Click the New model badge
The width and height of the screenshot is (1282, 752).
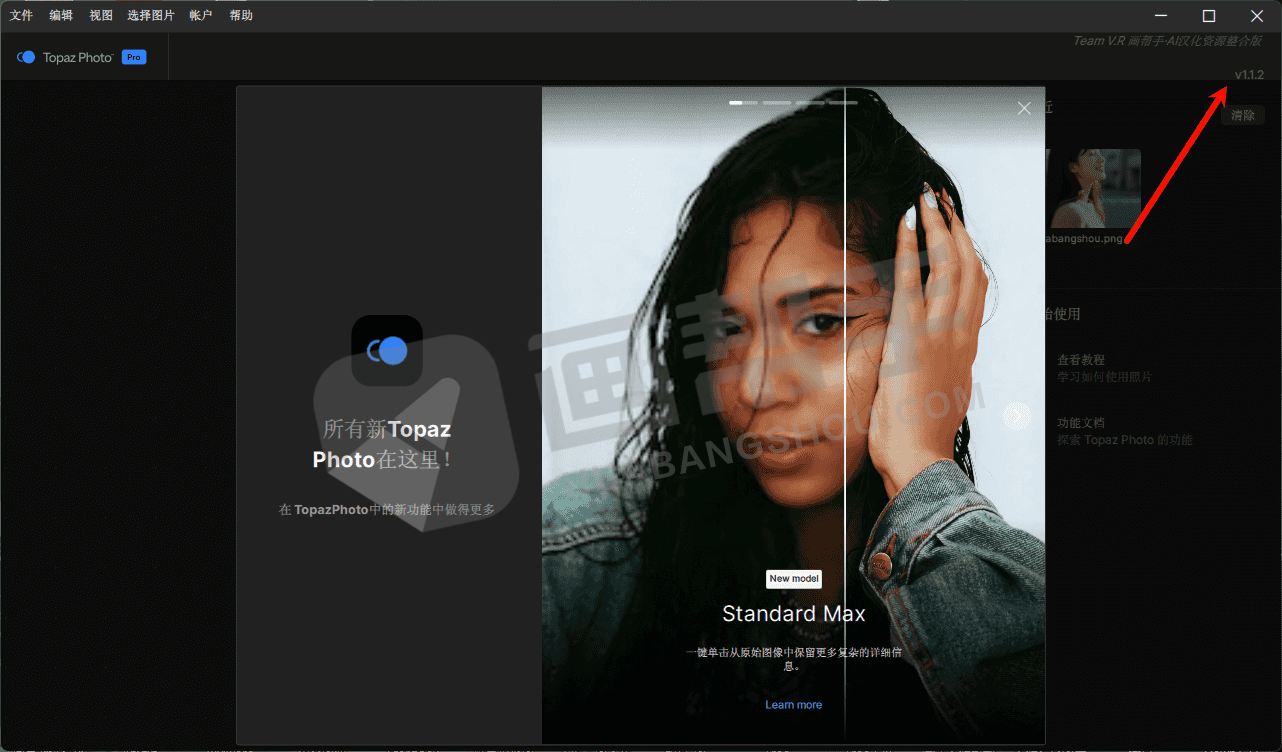pyautogui.click(x=793, y=579)
